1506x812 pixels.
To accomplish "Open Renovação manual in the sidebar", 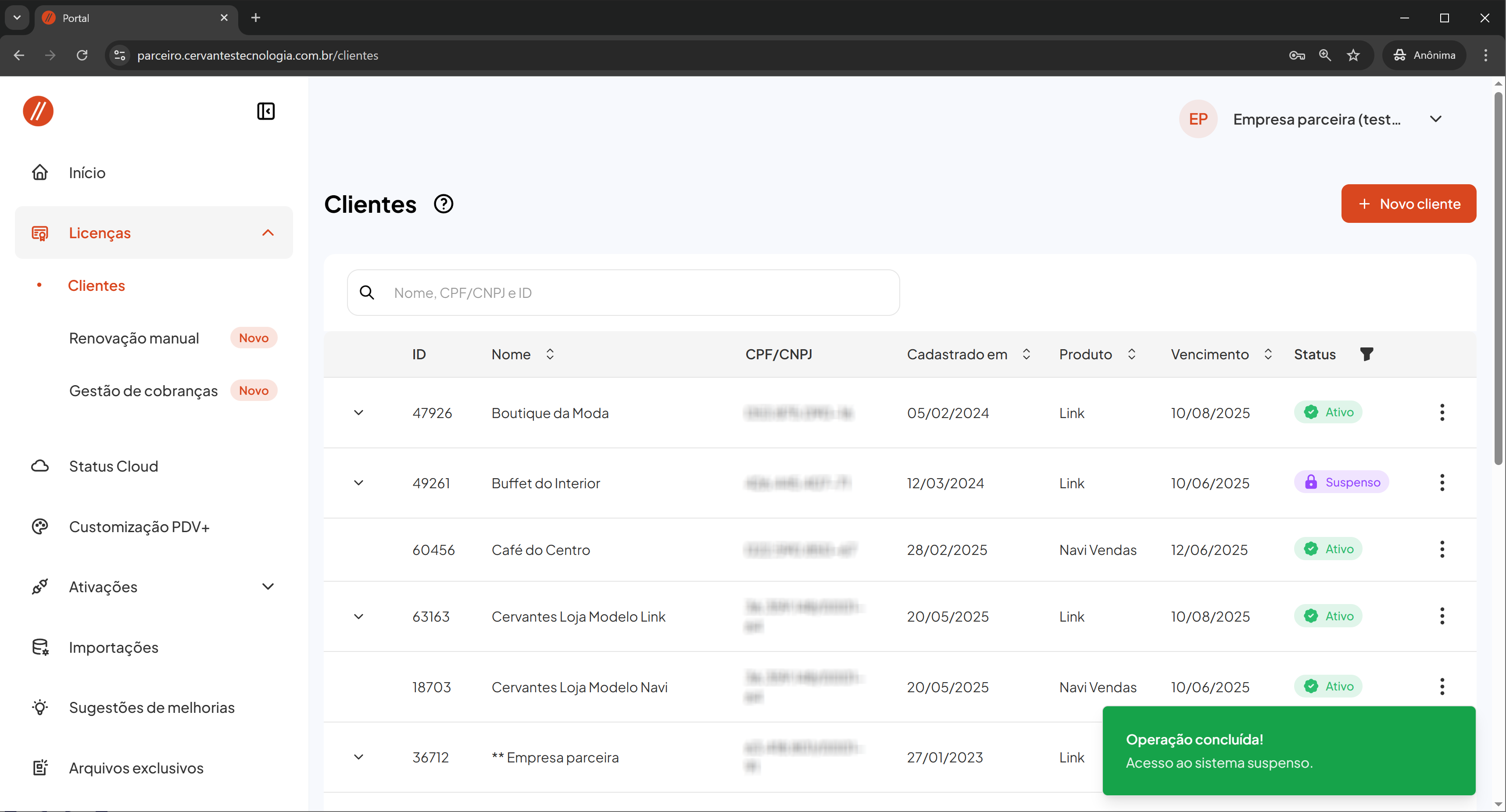I will pyautogui.click(x=134, y=338).
